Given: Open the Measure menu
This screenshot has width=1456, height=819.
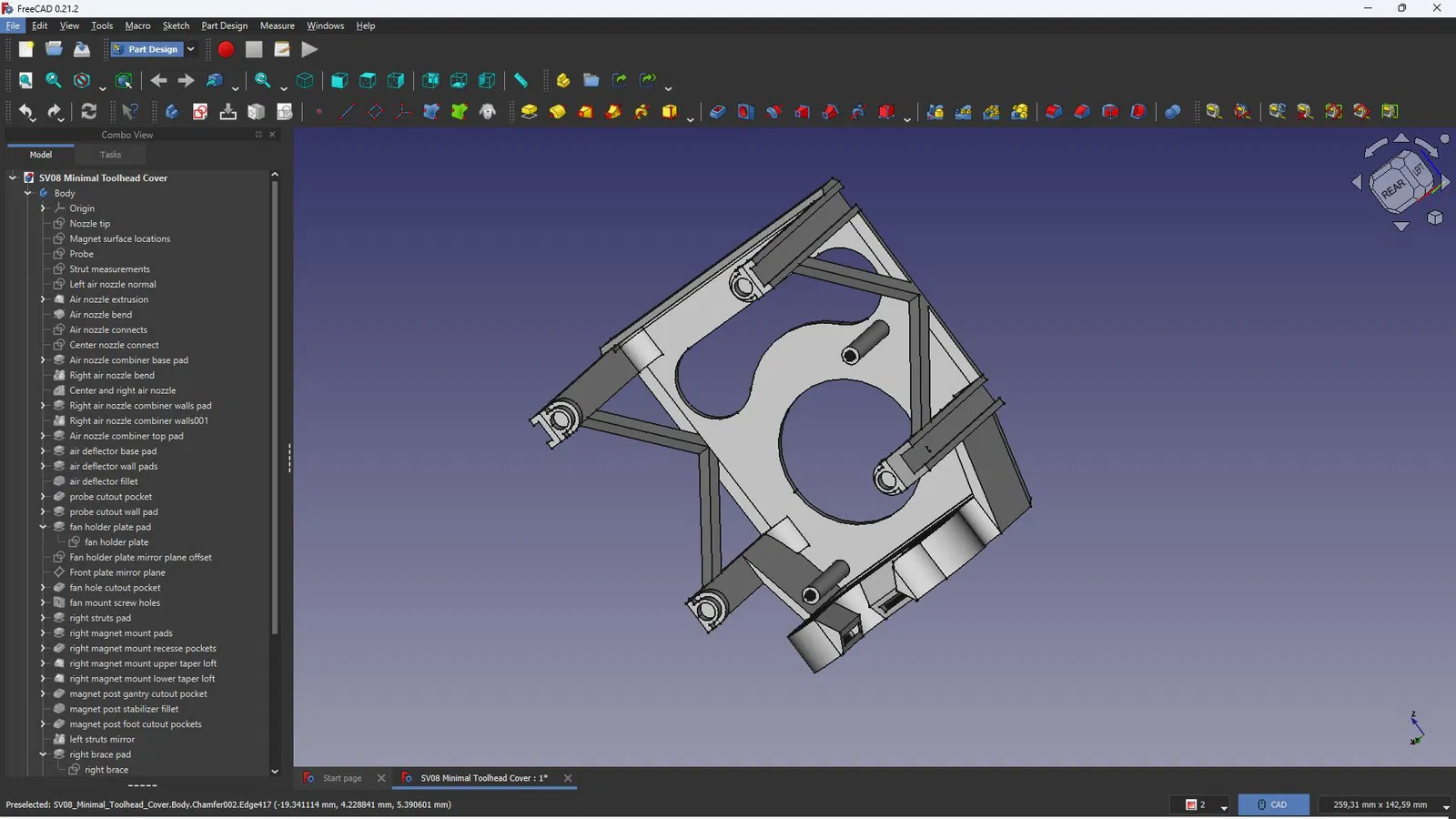Looking at the screenshot, I should coord(277,25).
